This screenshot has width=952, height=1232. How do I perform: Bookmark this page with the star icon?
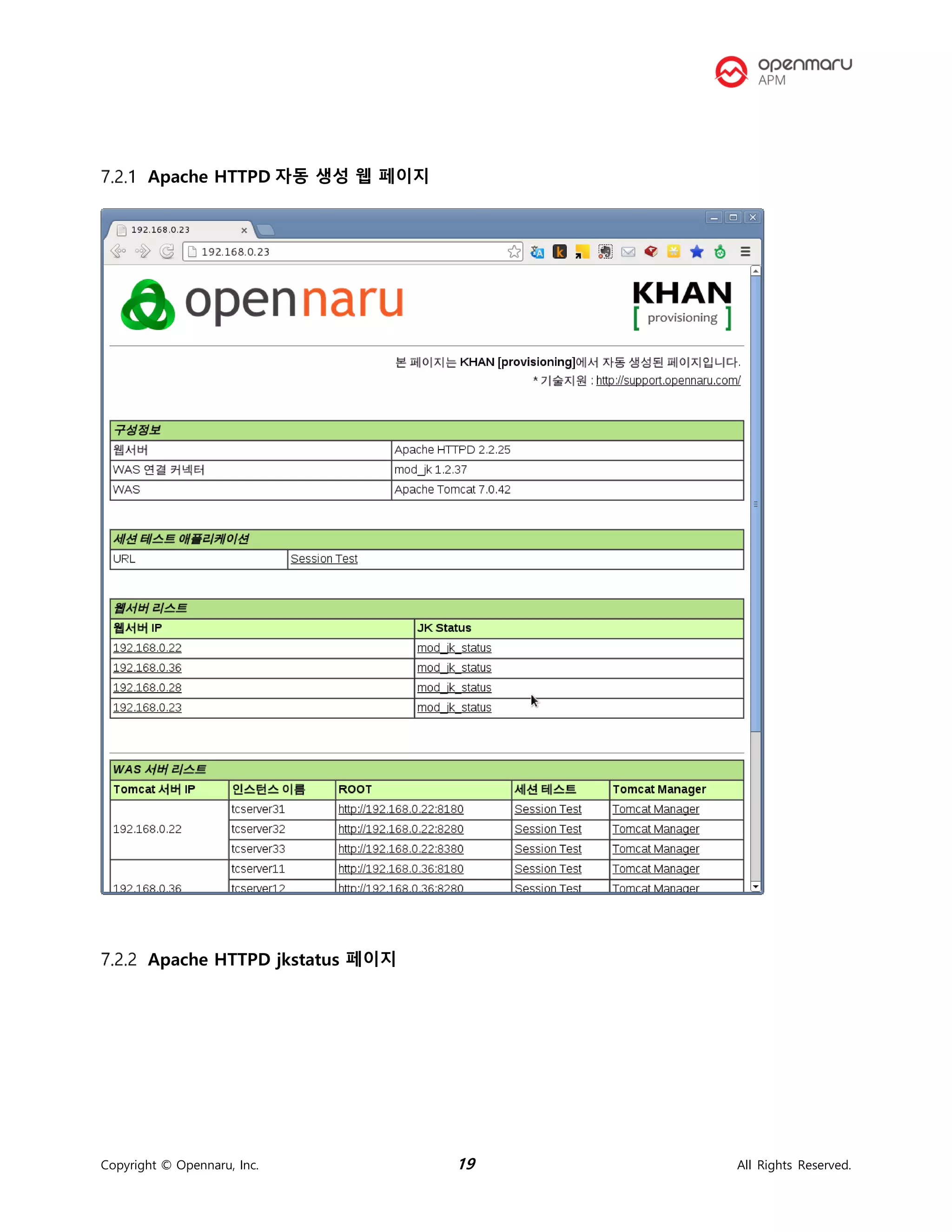(x=513, y=252)
